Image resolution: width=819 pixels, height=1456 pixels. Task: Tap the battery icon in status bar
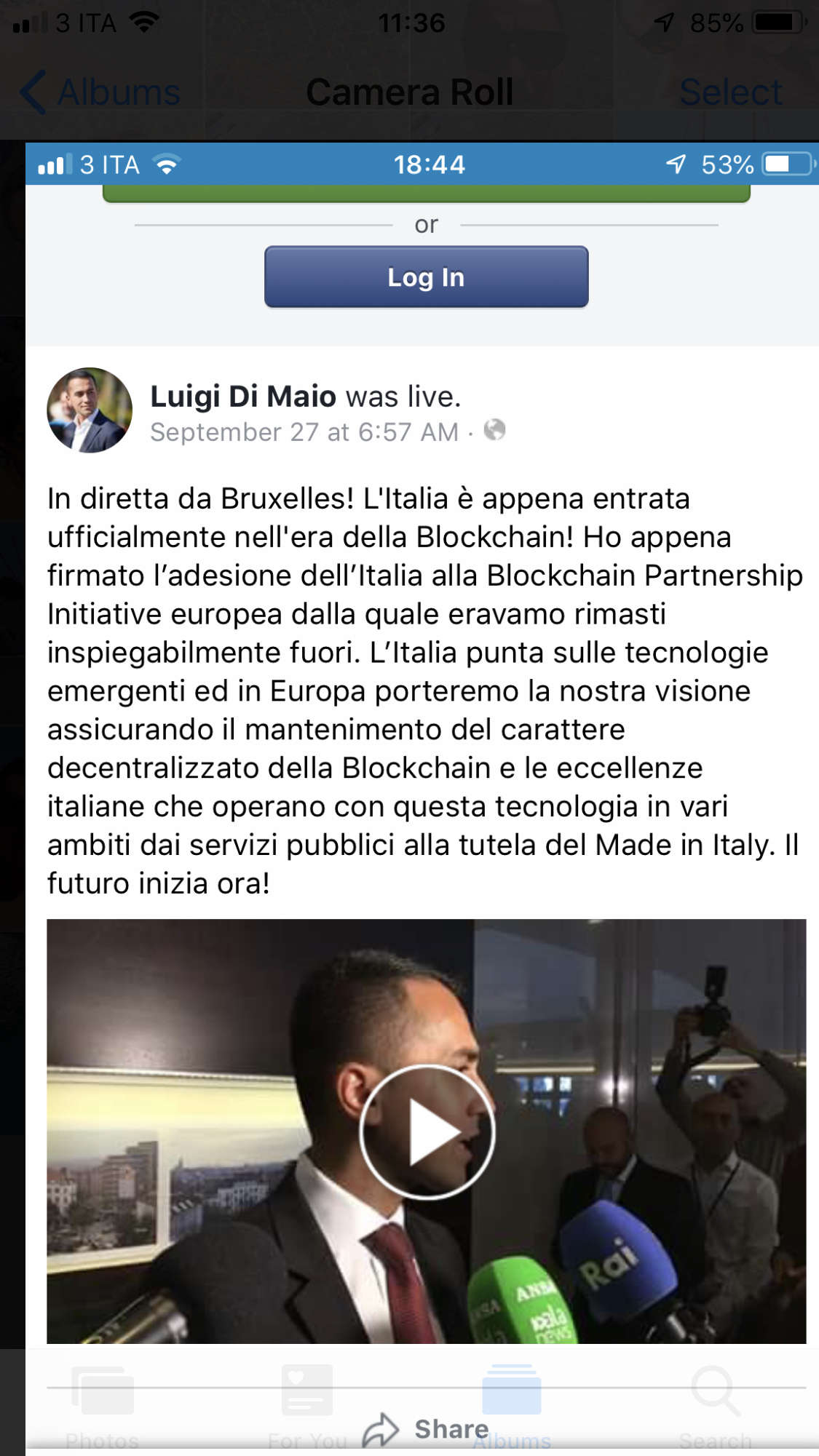780,23
